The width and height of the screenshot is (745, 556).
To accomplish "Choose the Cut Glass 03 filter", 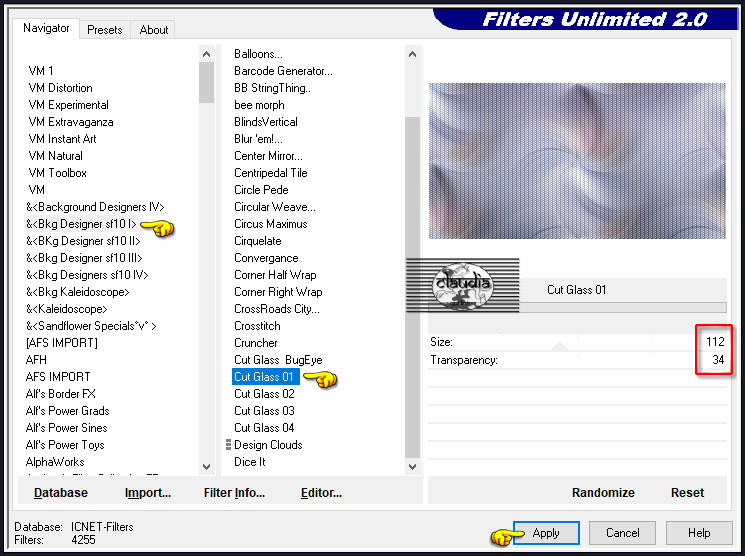I will [264, 411].
